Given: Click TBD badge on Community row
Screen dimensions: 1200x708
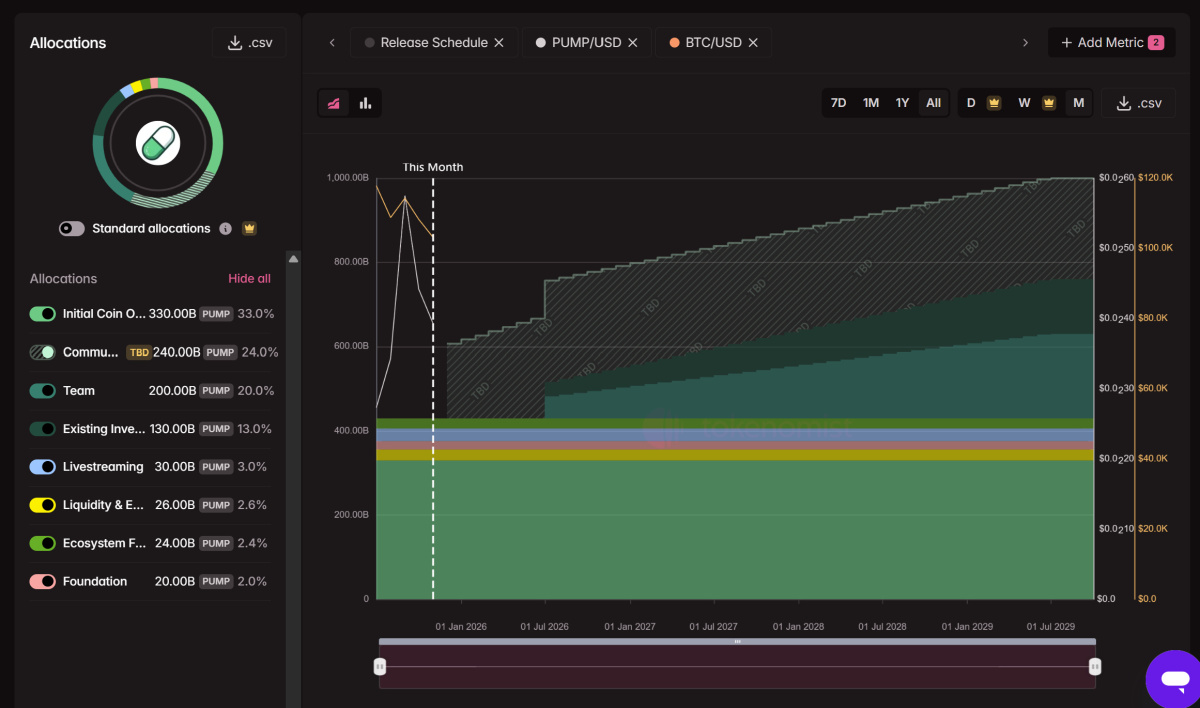Looking at the screenshot, I should click(x=138, y=352).
